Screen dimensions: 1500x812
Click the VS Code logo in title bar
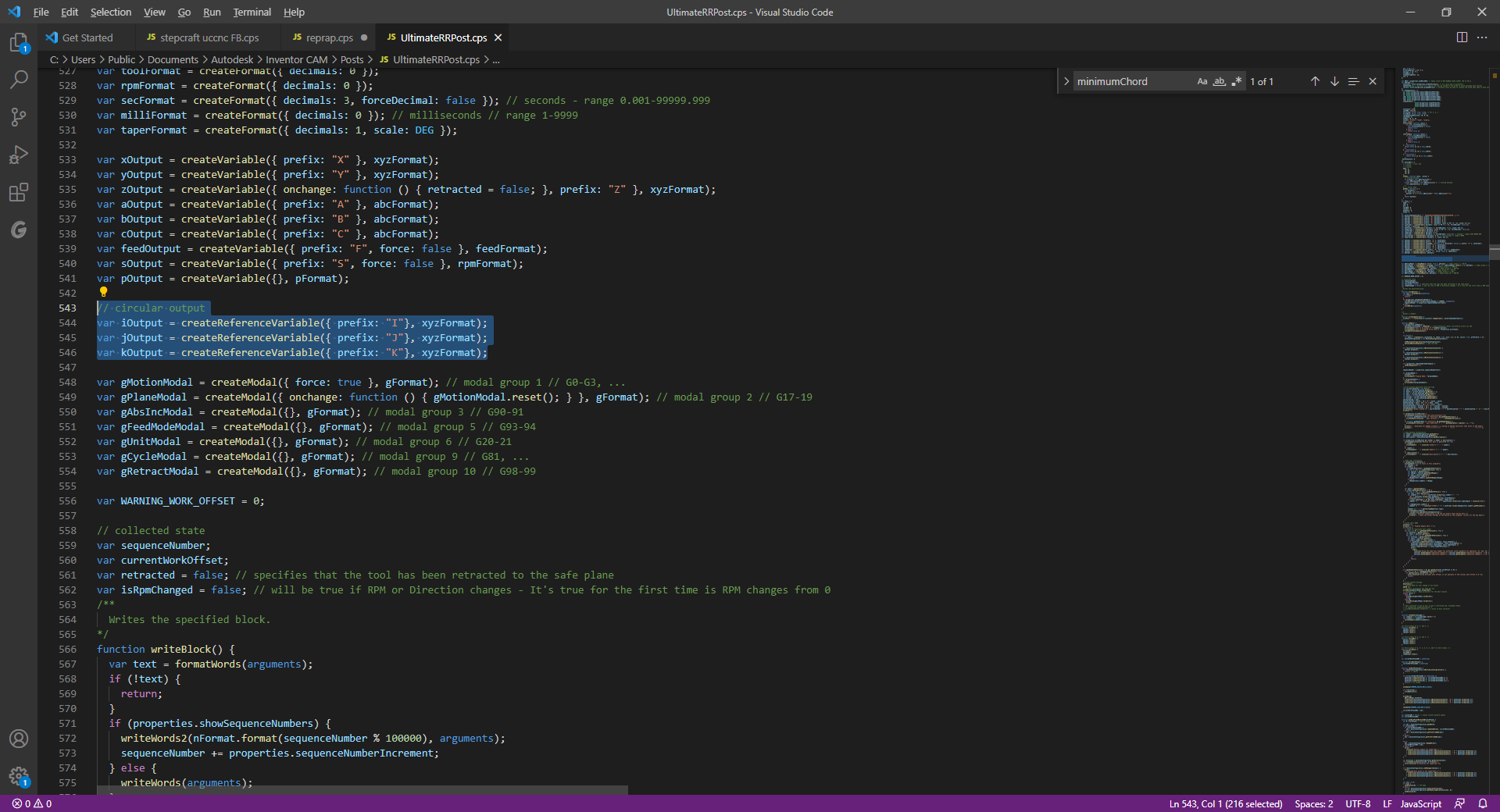(x=14, y=12)
